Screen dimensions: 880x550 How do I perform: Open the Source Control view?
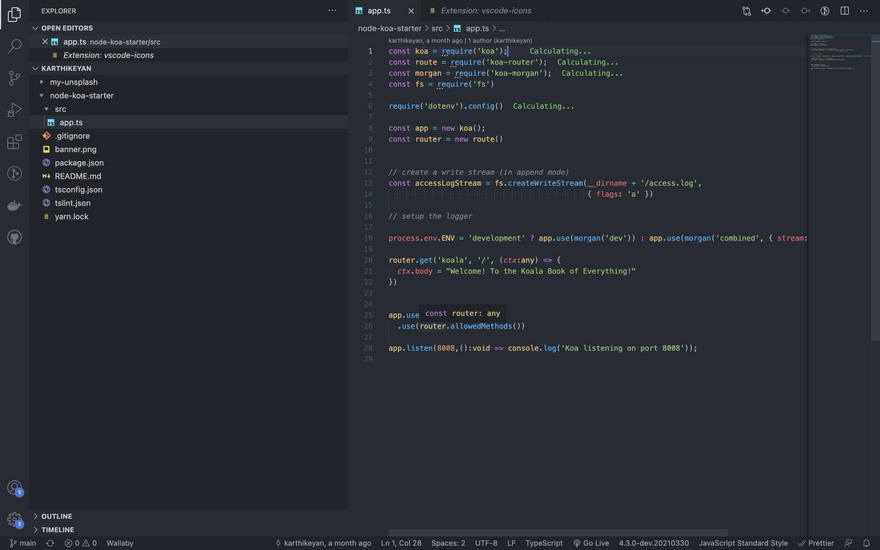(x=14, y=78)
